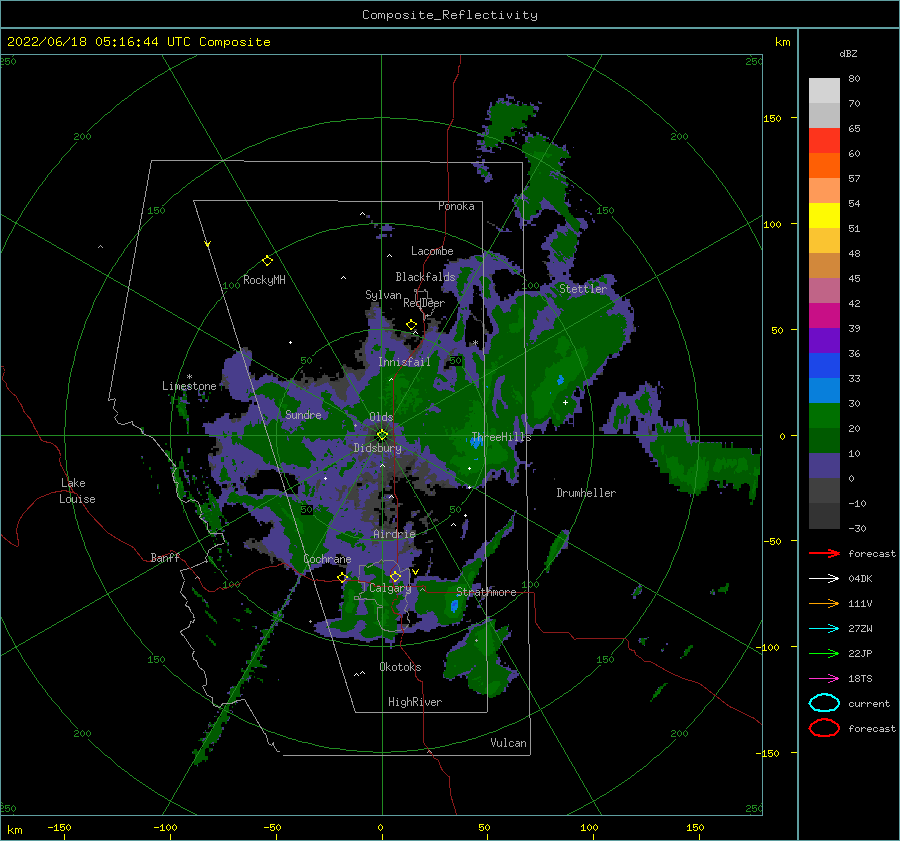Click the Stettler city label

[x=583, y=289]
